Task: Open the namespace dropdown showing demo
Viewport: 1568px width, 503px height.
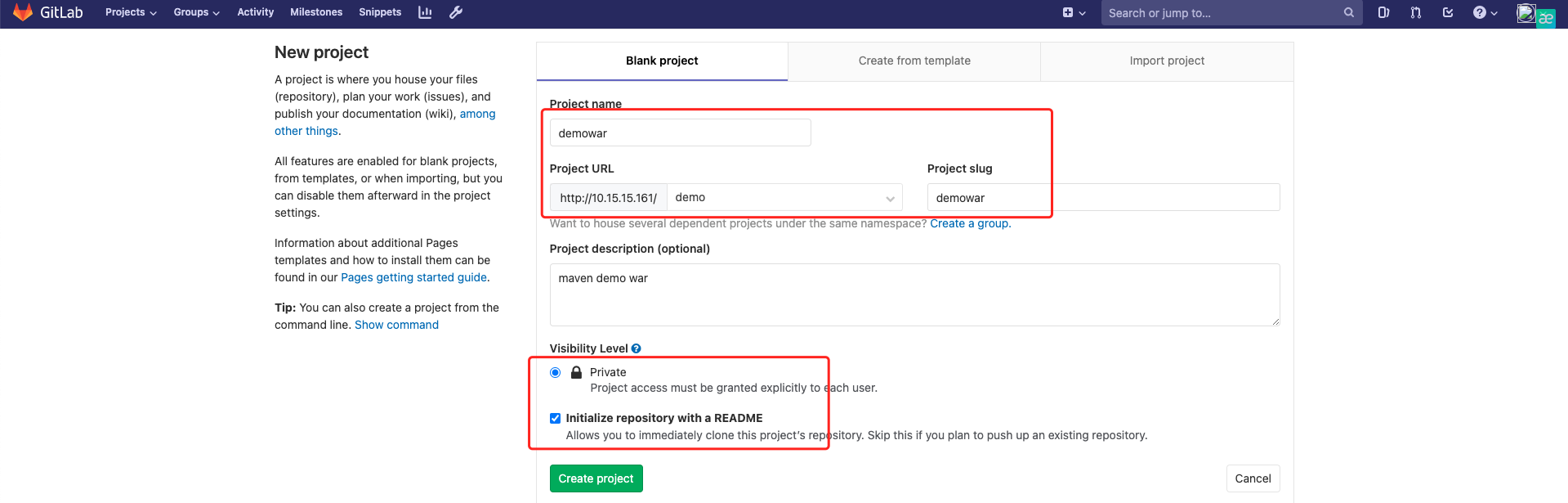Action: (784, 198)
